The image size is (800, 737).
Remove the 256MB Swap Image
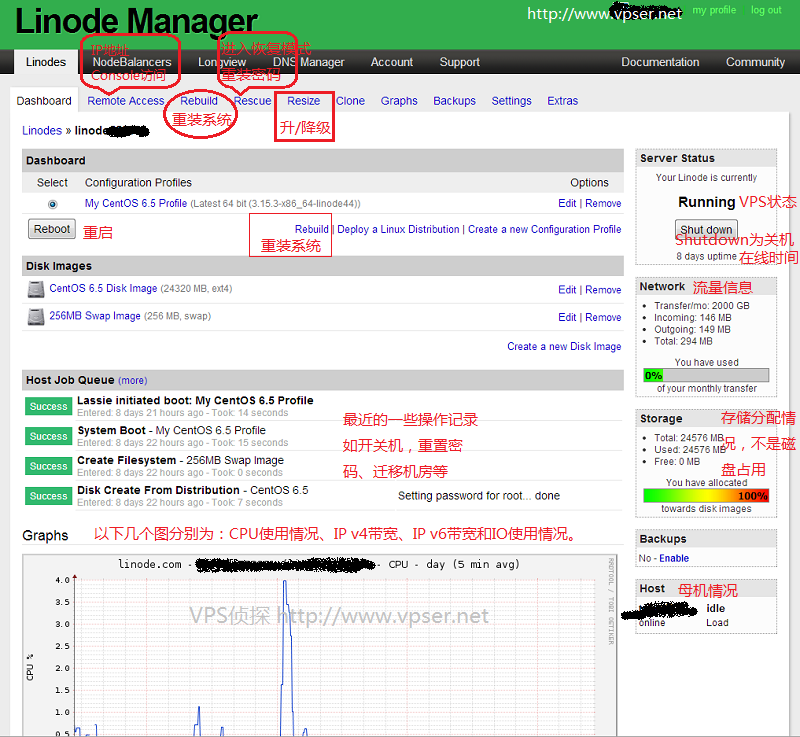[x=603, y=318]
